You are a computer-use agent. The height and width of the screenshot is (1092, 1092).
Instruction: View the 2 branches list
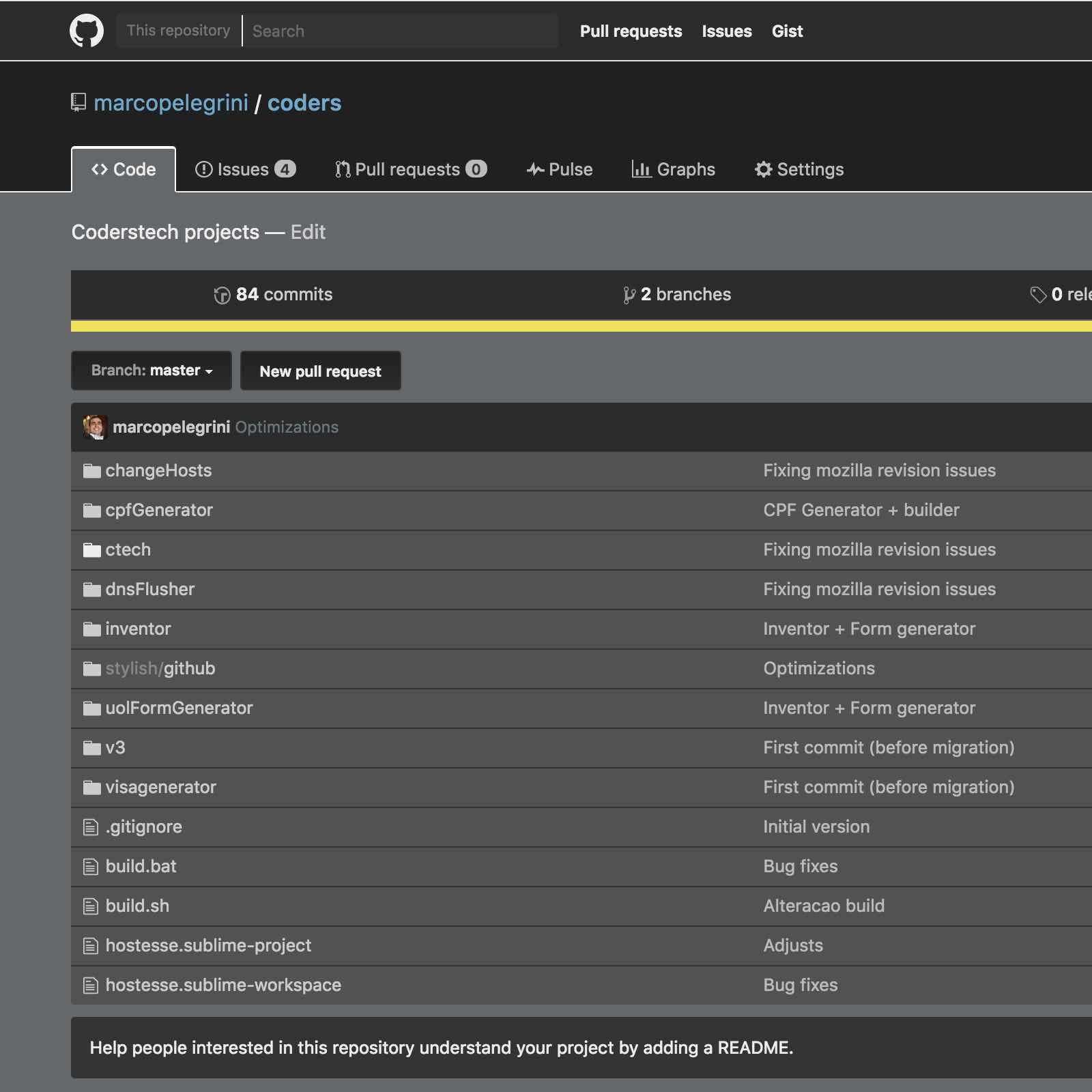pyautogui.click(x=677, y=295)
